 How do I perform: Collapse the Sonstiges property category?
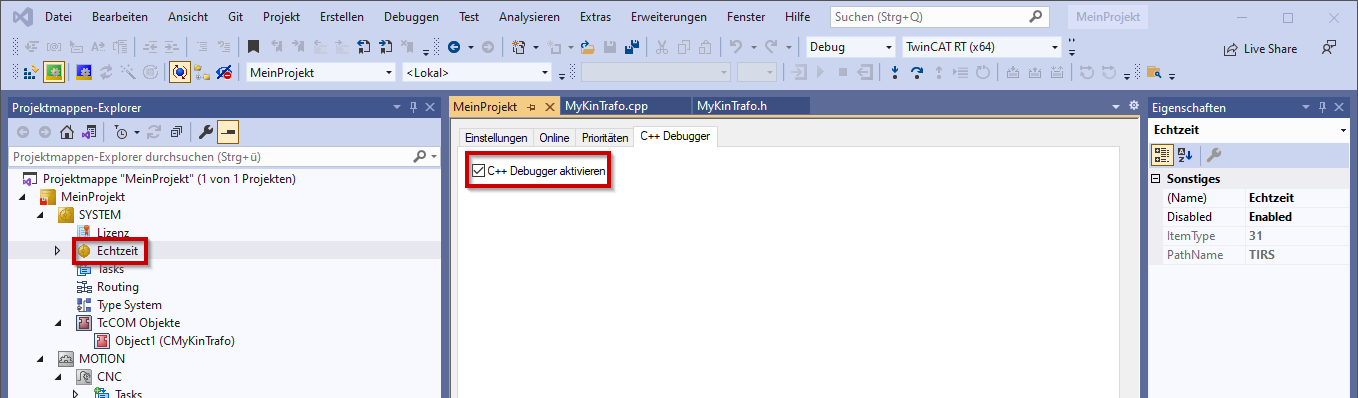(1157, 179)
